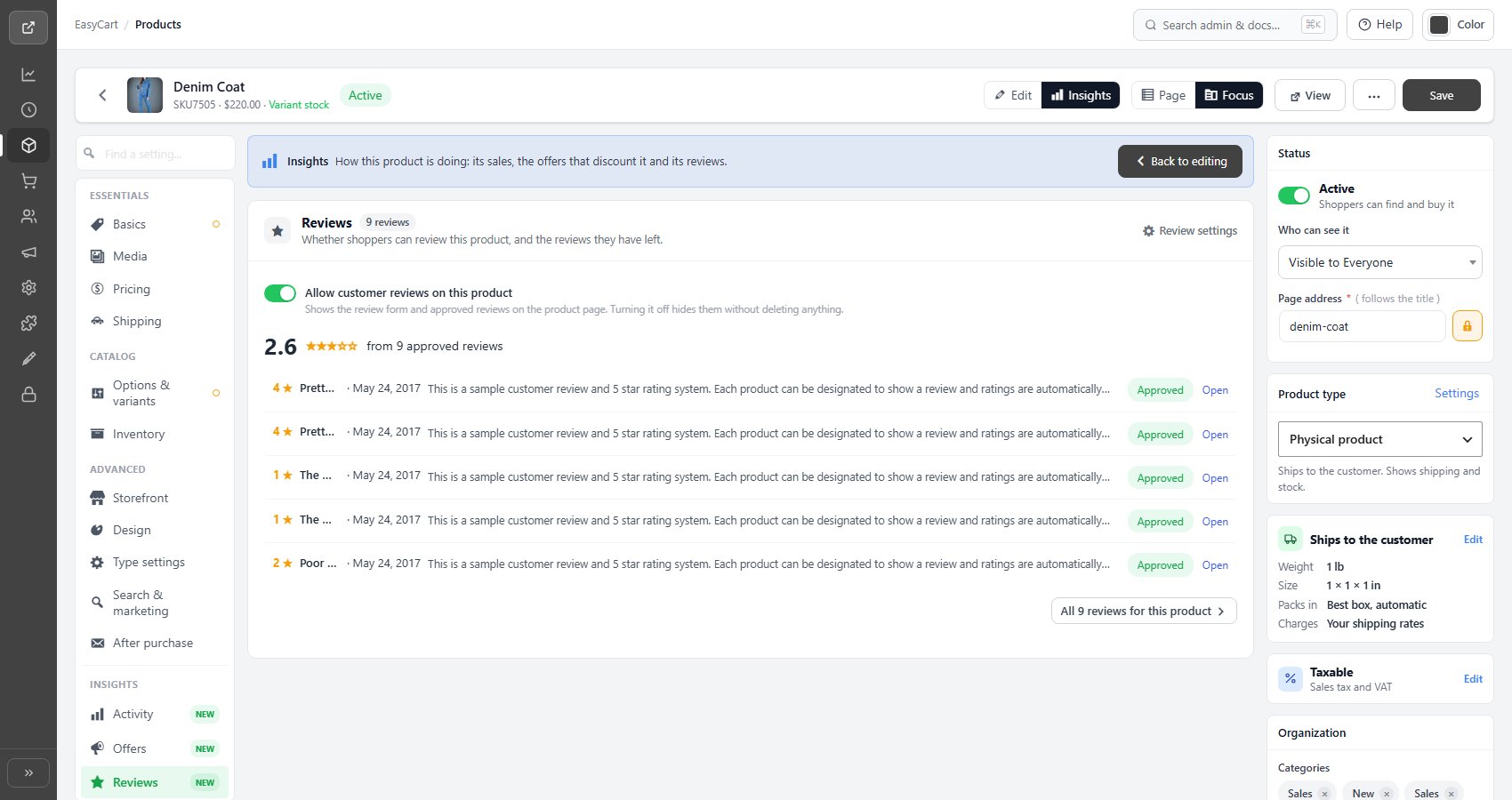Remove the New category chip
The width and height of the screenshot is (1512, 800).
pos(1387,794)
